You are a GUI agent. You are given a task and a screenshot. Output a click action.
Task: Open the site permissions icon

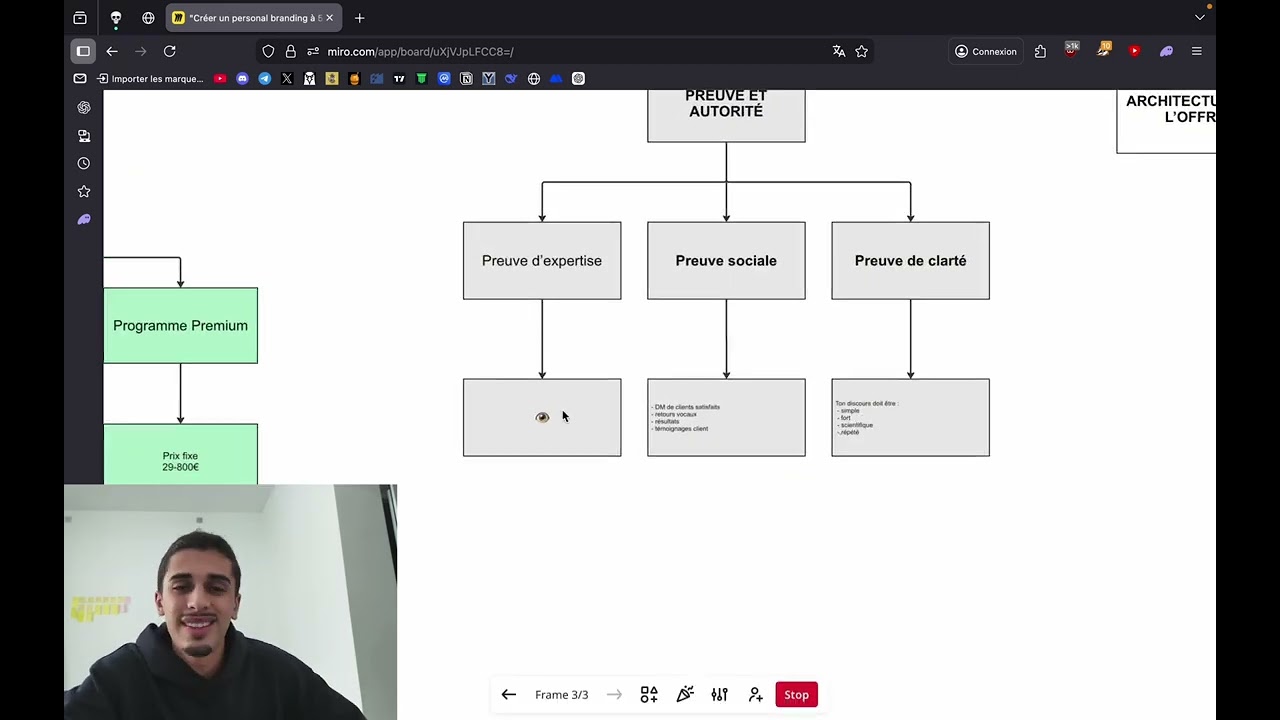click(x=313, y=51)
